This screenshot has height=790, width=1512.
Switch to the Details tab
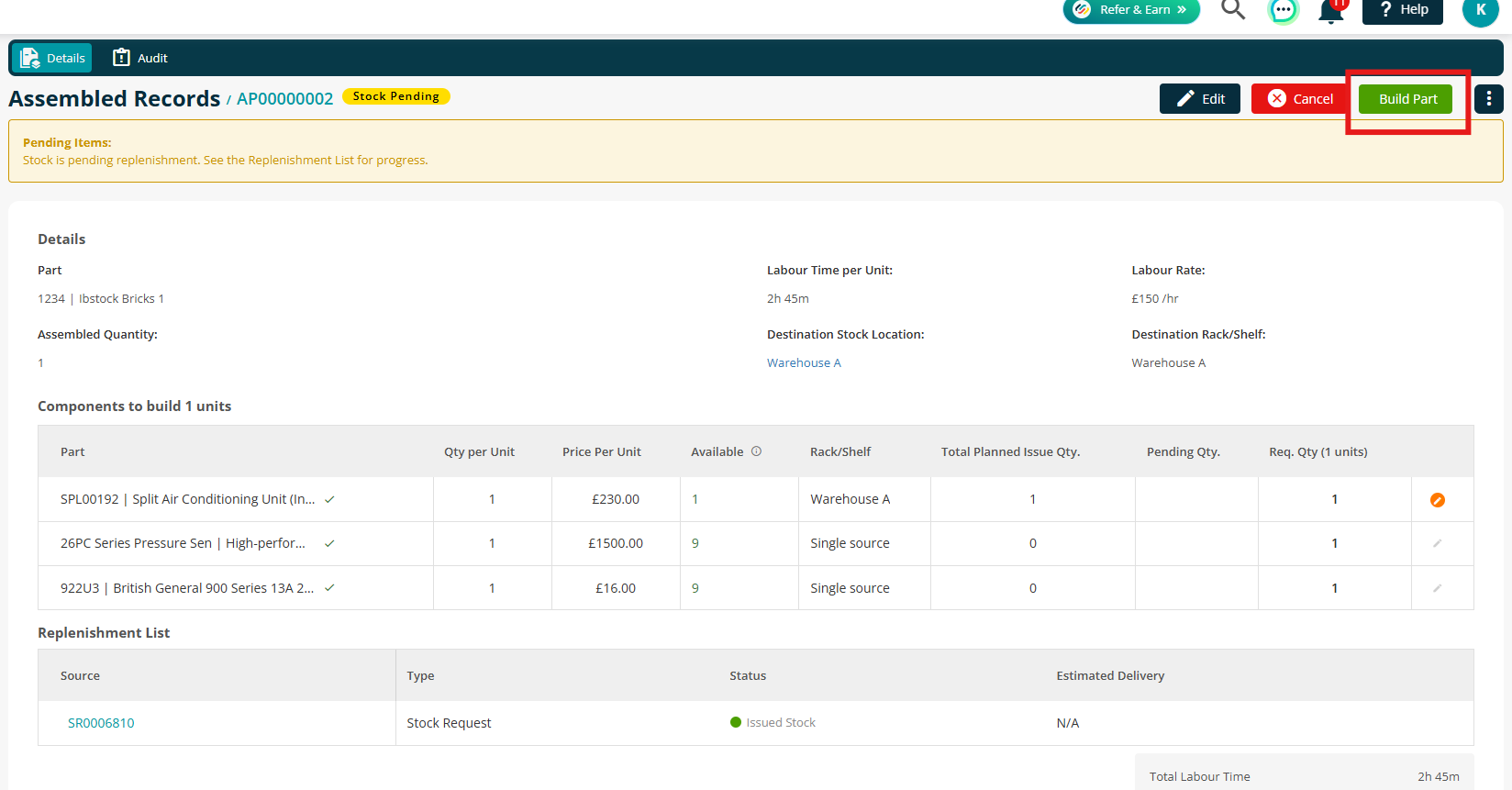[x=52, y=58]
